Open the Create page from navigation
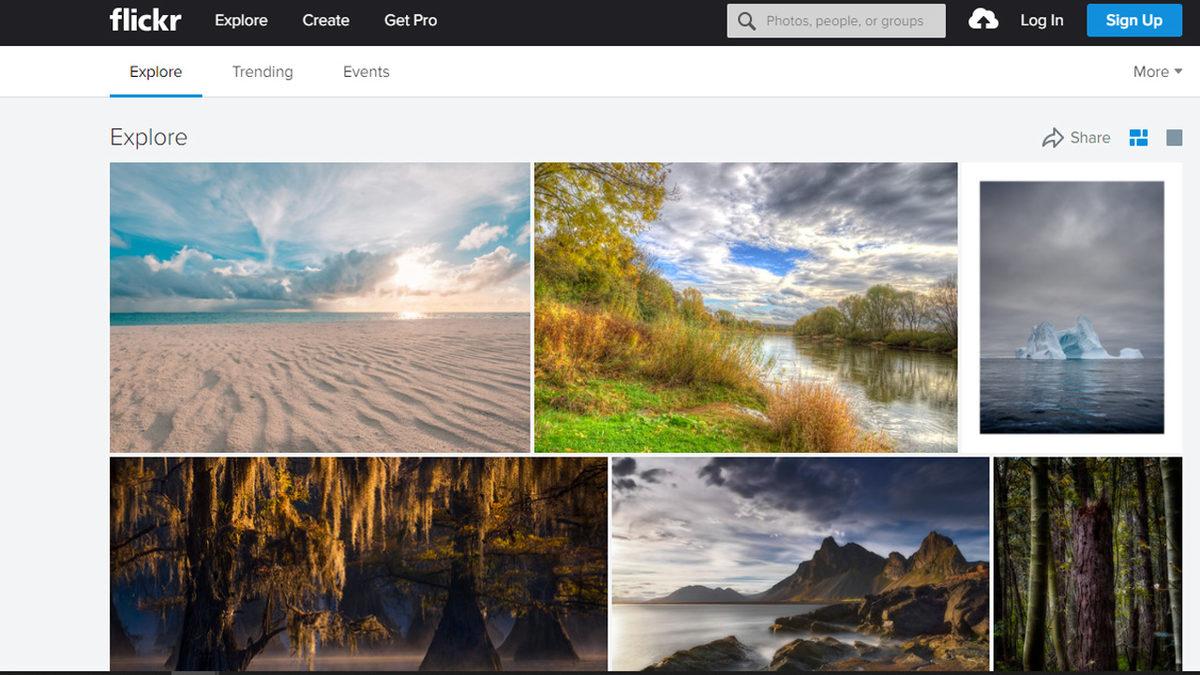The width and height of the screenshot is (1200, 675). 325,20
